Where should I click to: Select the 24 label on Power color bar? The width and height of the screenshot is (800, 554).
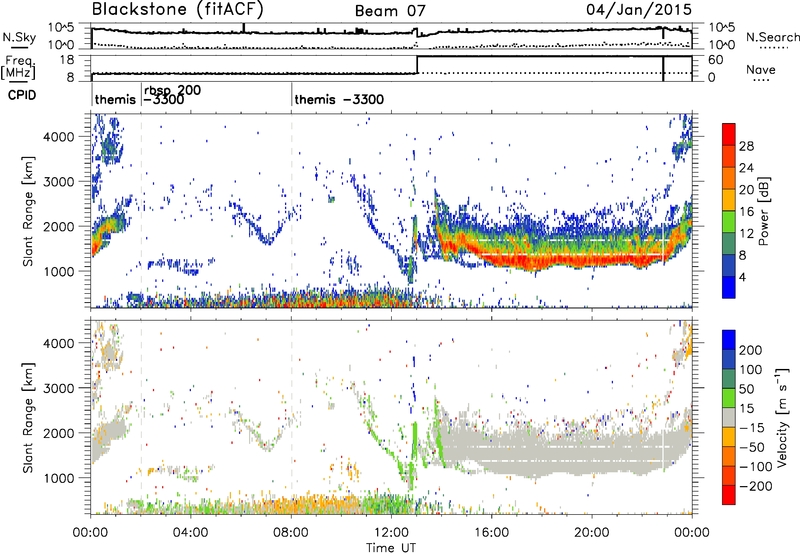(746, 168)
